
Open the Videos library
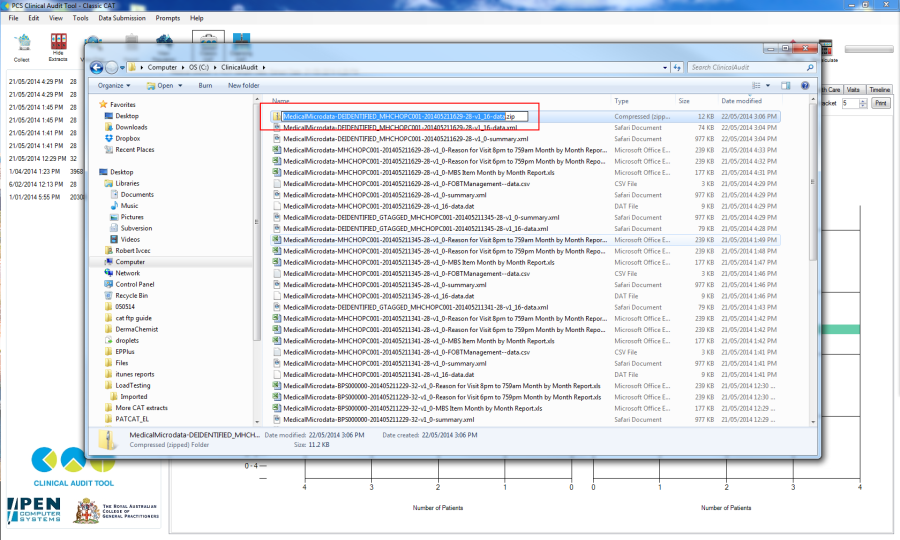[125, 239]
